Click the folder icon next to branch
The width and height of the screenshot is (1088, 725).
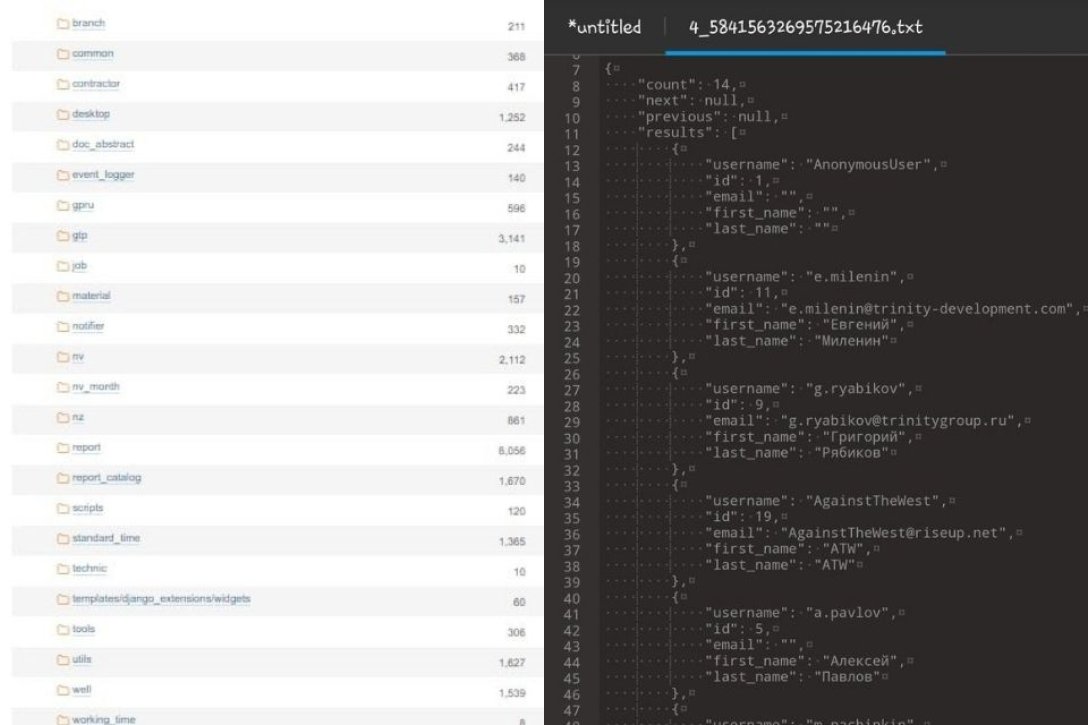point(64,23)
